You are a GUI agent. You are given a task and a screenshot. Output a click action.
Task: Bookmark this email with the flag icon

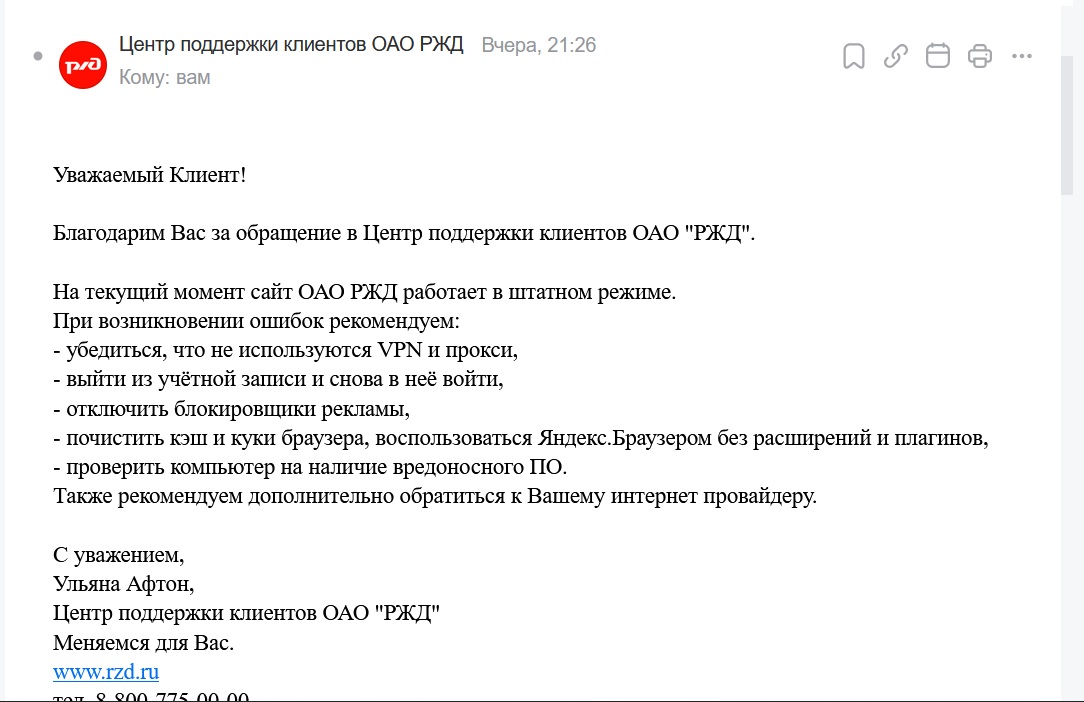point(854,56)
